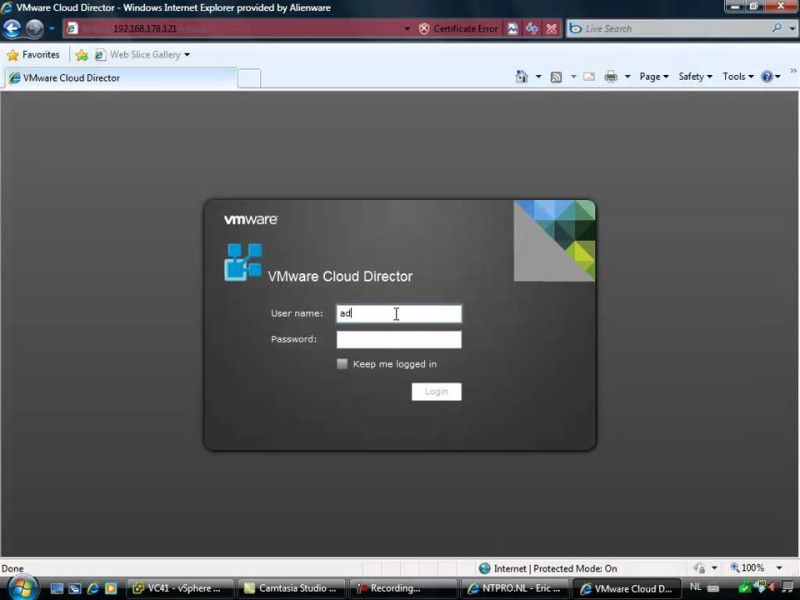Click the browser Back navigation button

(12, 28)
